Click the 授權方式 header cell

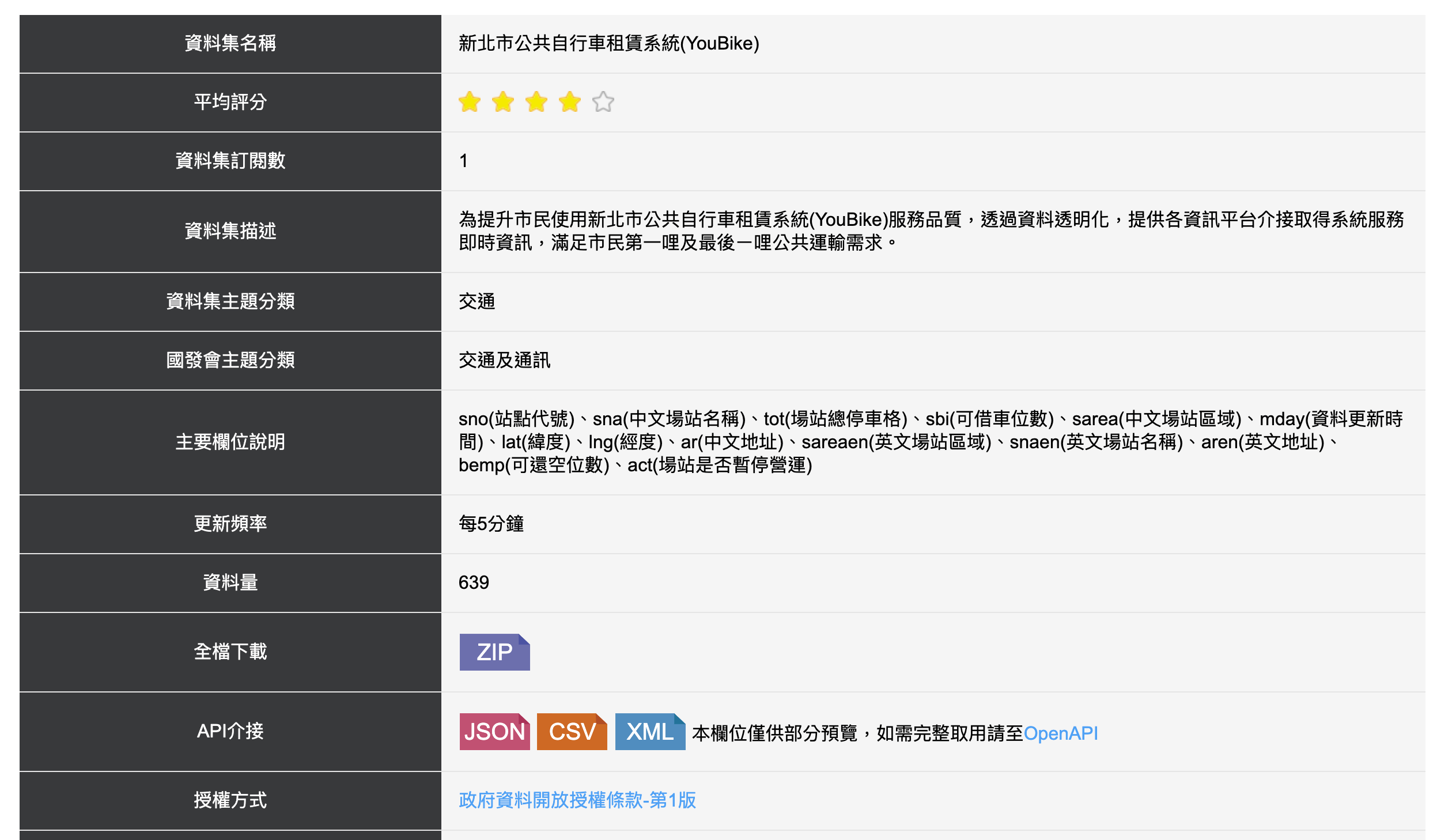230,801
